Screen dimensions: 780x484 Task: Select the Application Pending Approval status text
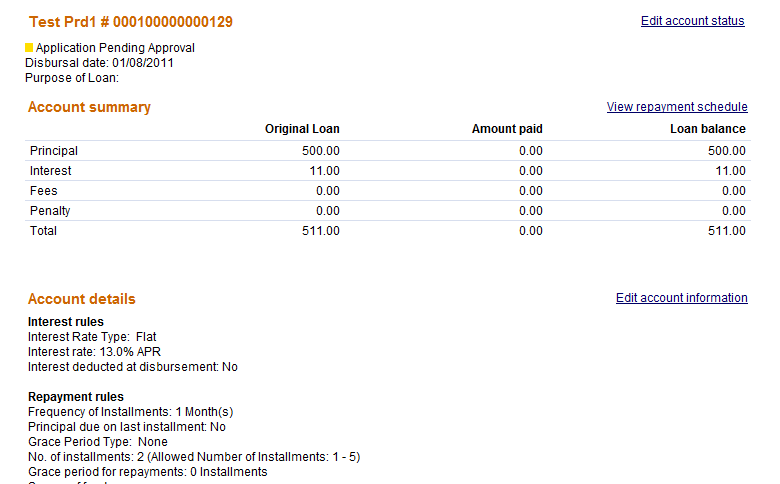coord(115,48)
